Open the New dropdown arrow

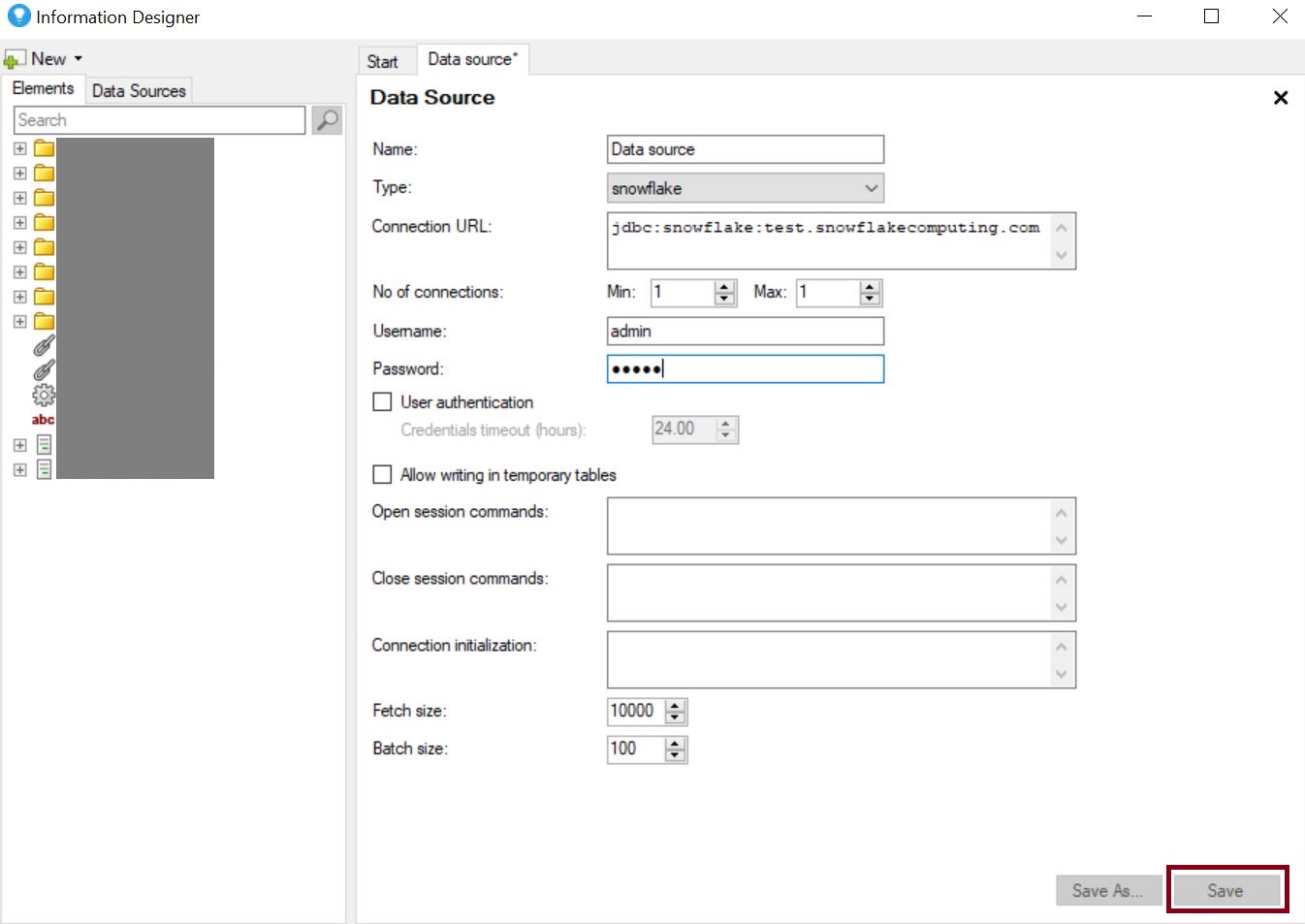click(x=79, y=59)
